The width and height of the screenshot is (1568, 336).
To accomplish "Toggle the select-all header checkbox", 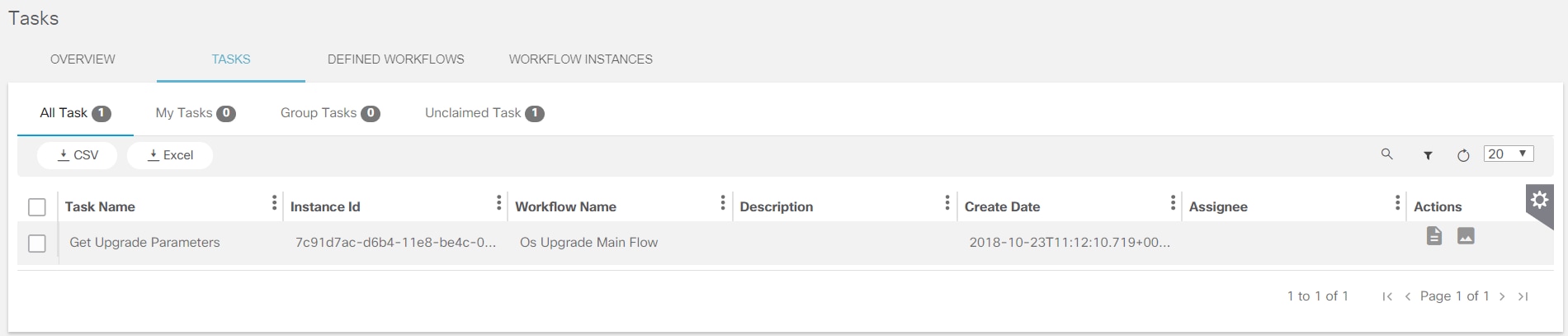I will pyautogui.click(x=37, y=207).
